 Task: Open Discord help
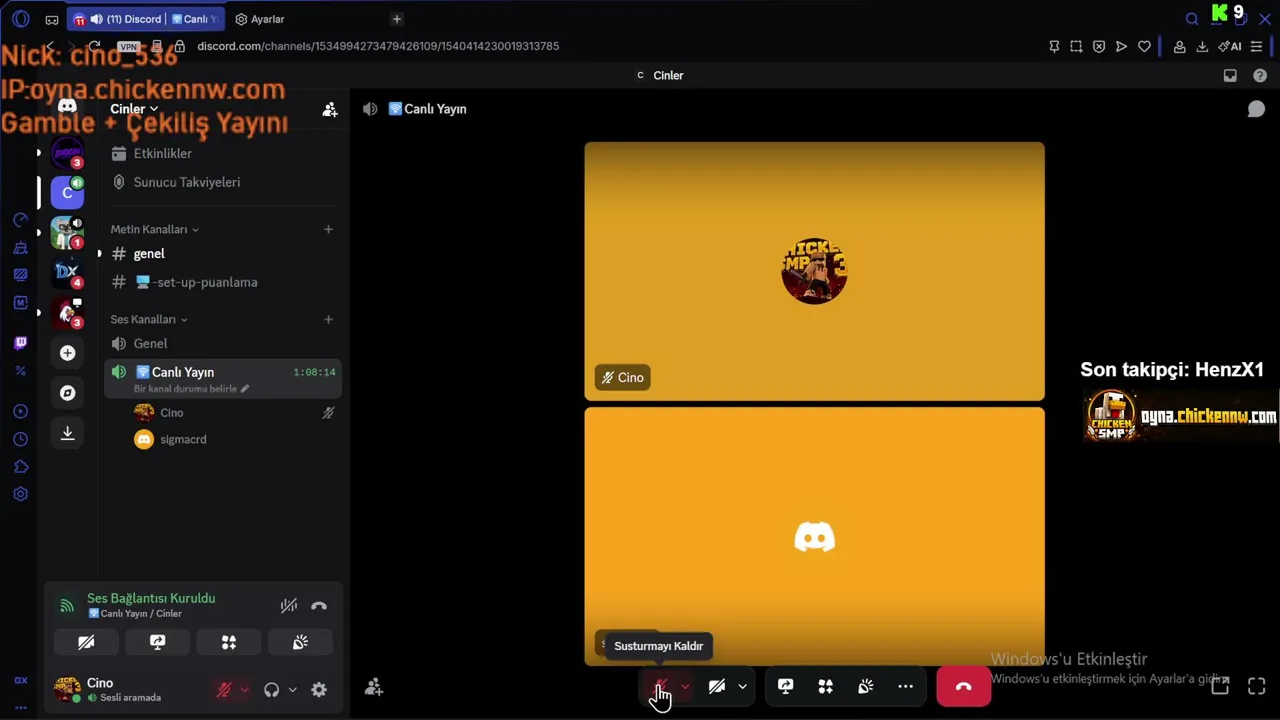(x=1260, y=75)
